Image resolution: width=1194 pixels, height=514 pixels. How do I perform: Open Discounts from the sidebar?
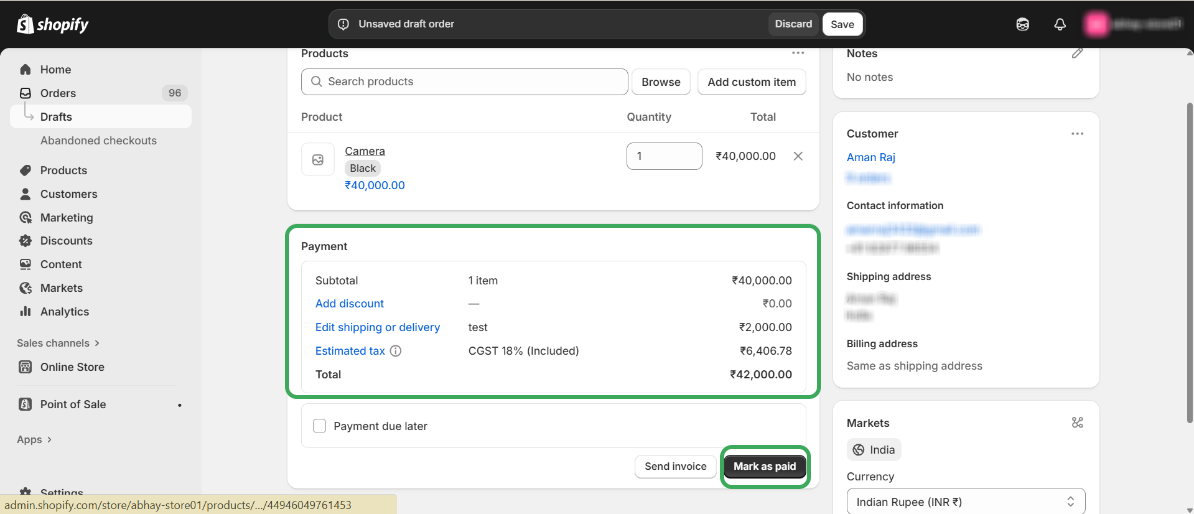(66, 241)
